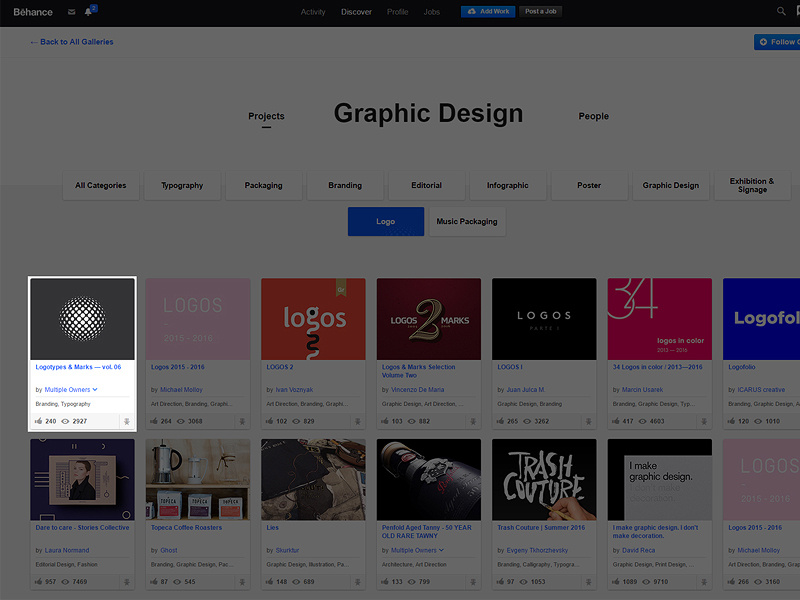Switch to the People tab

(x=593, y=116)
